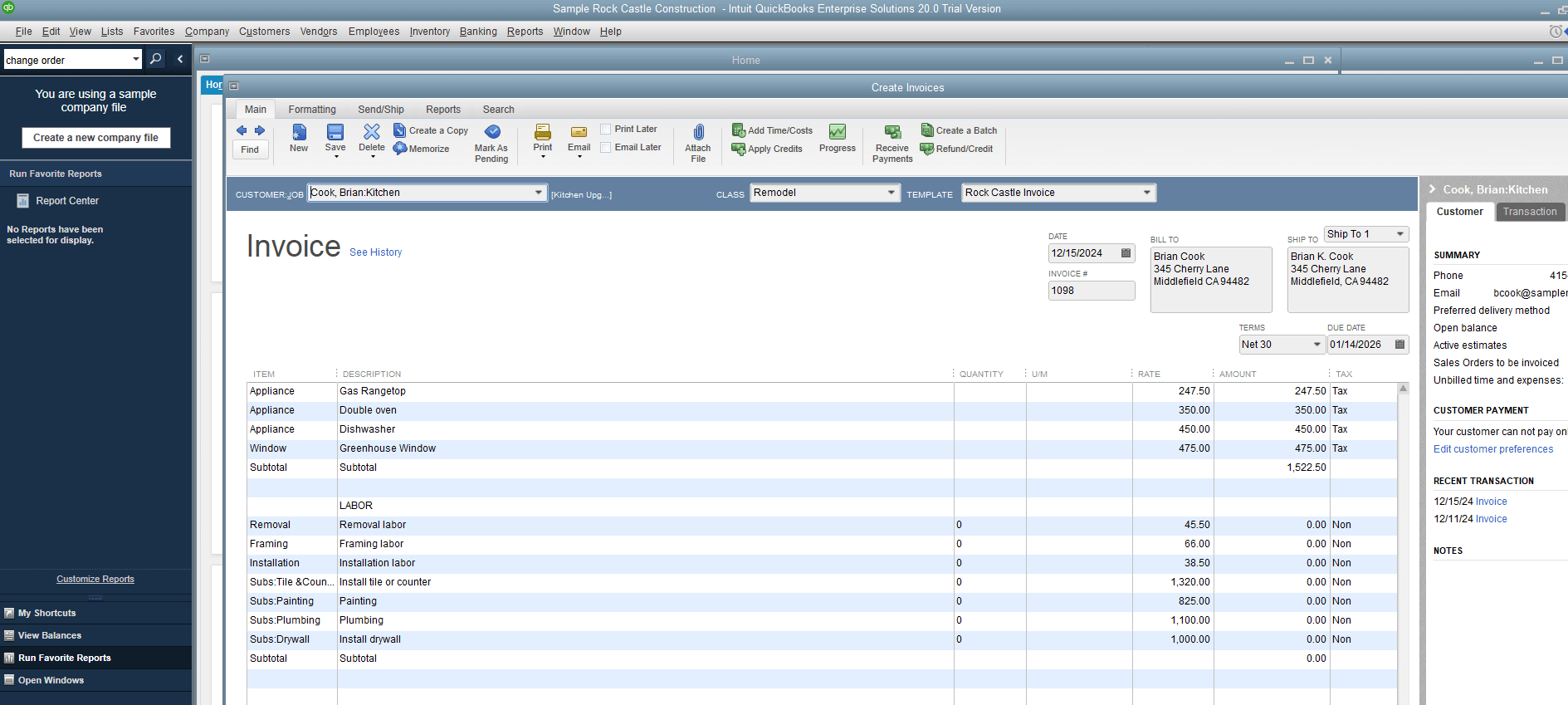Image resolution: width=1568 pixels, height=705 pixels.
Task: Click the New invoice icon
Action: point(299,133)
